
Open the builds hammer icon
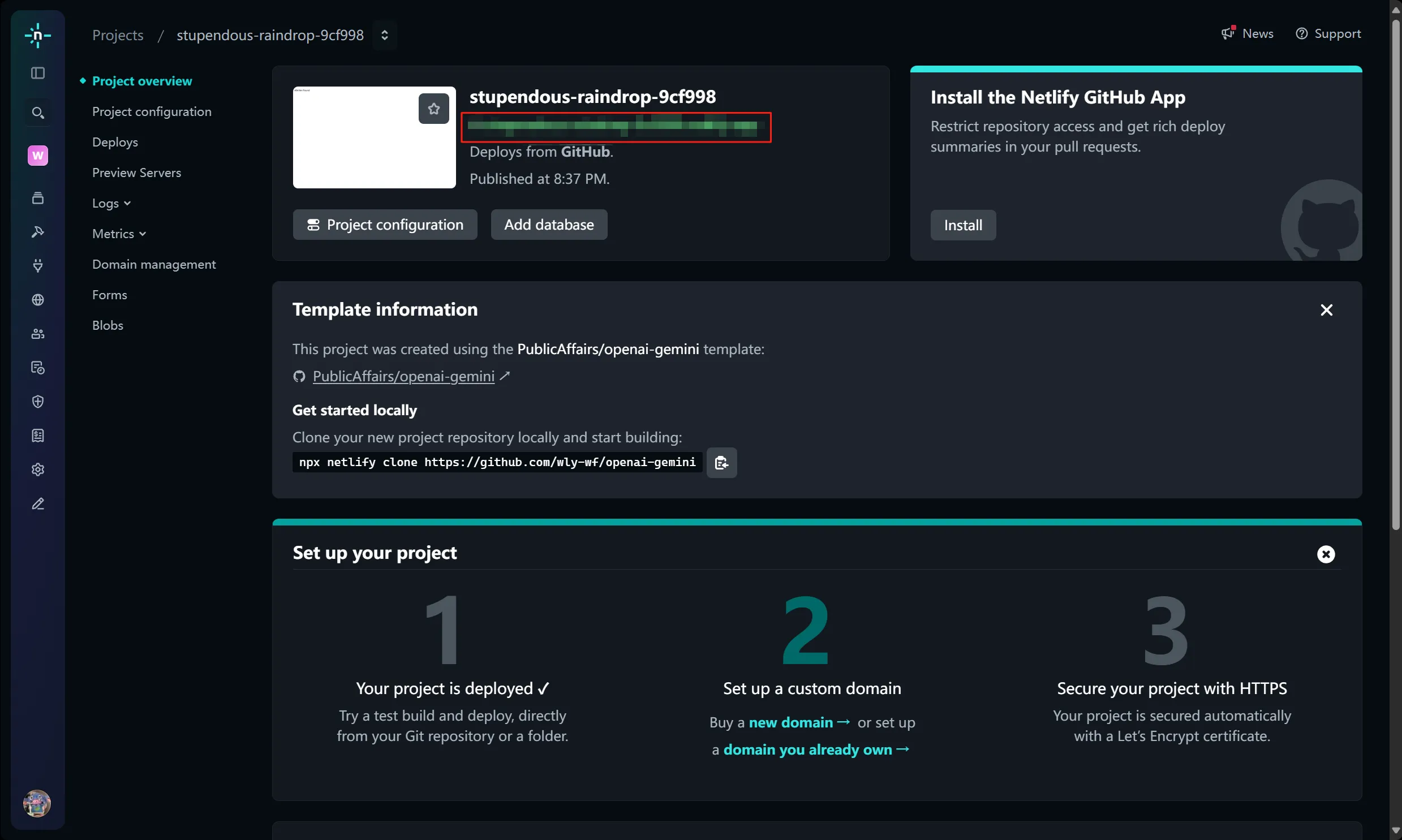click(37, 231)
